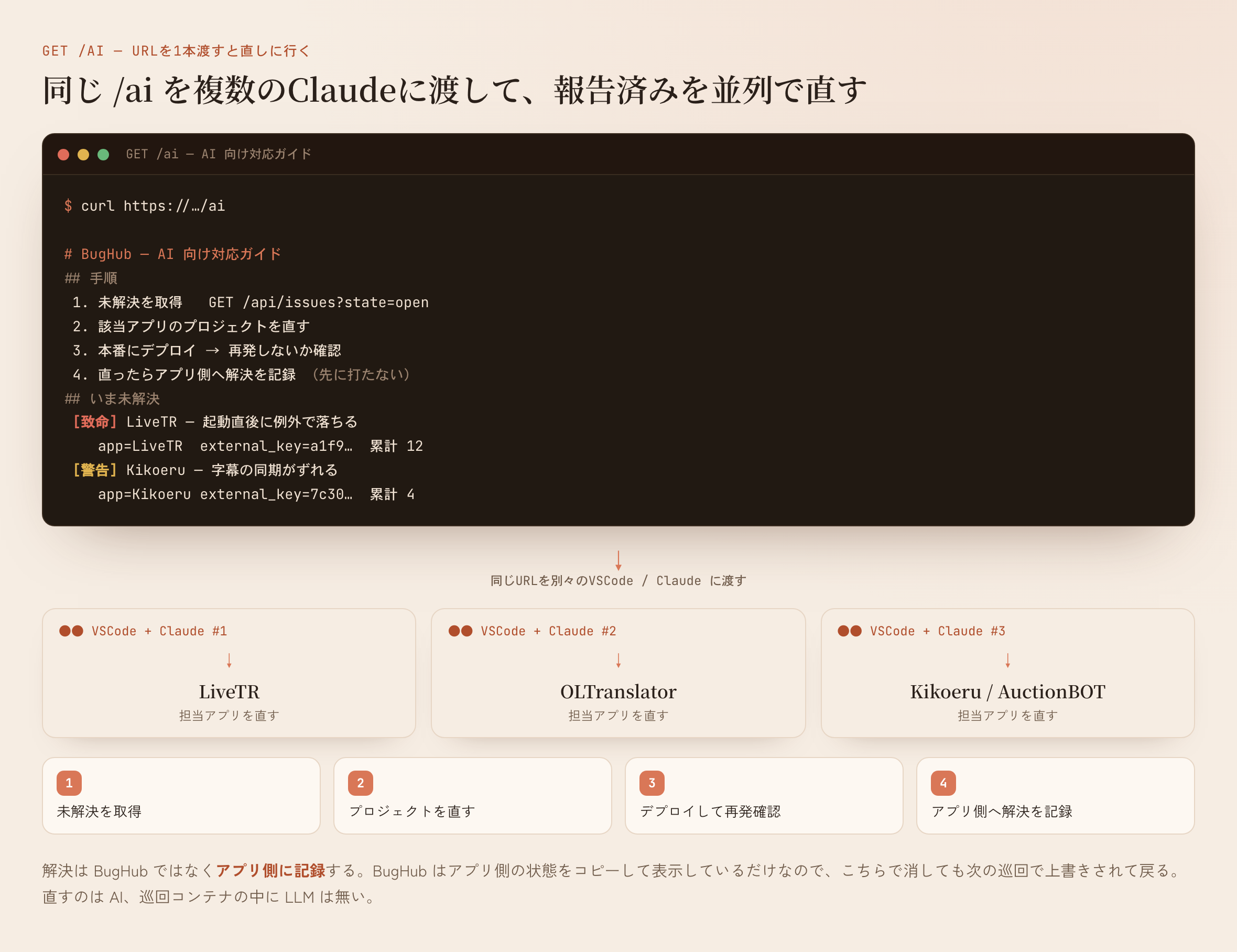Click line '3. 本番にデプロイ → 再発しないか確認'
Screen dimensions: 1237x952
tap(207, 351)
